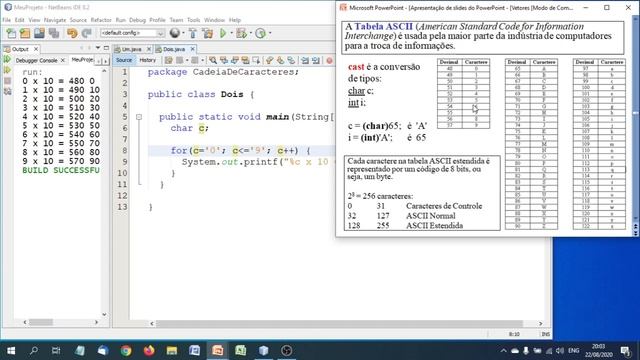
Task: Open the Tools menu
Action: pos(193,20)
